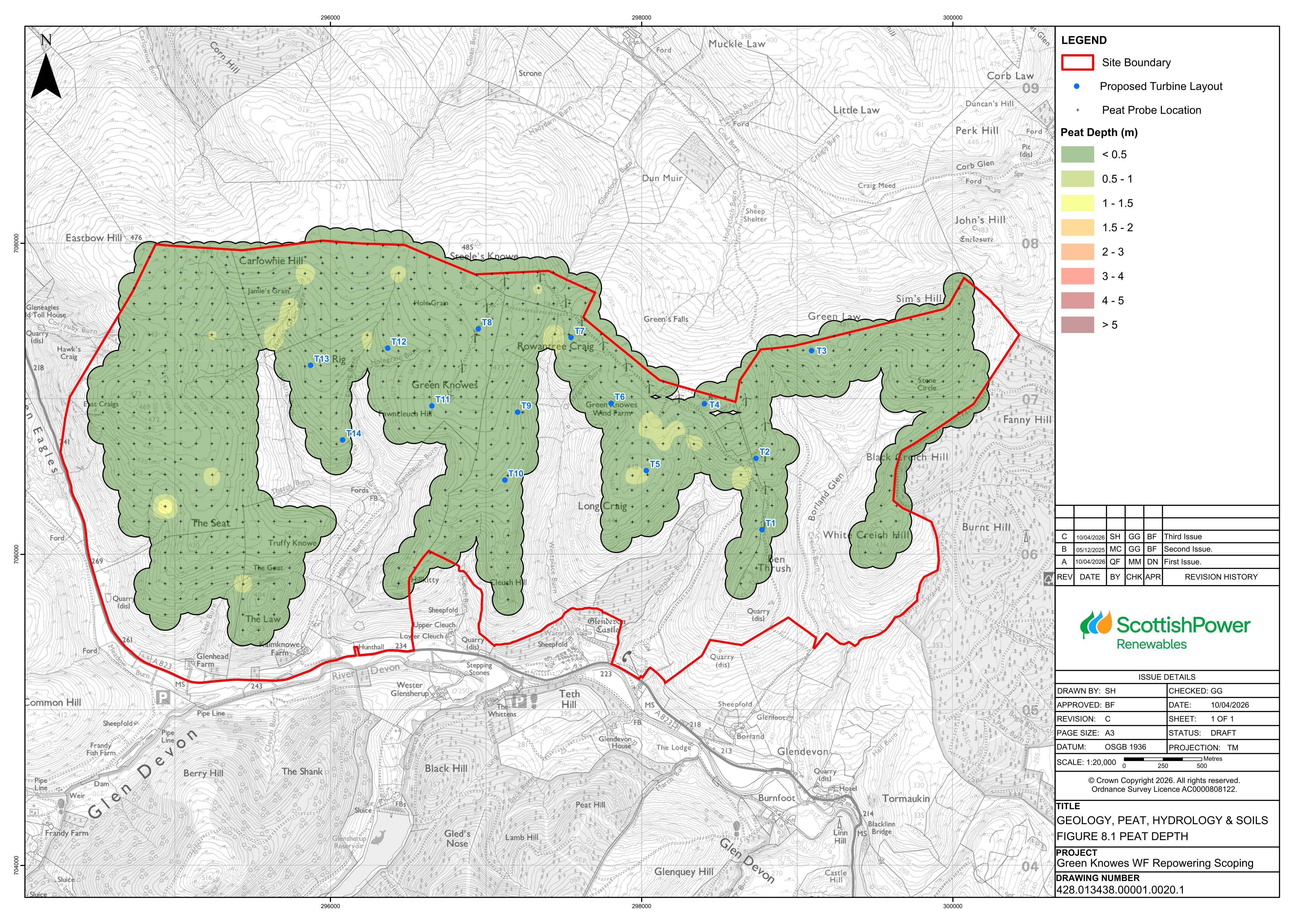Select the T3 turbine marker
This screenshot has height=924, width=1307.
point(811,351)
